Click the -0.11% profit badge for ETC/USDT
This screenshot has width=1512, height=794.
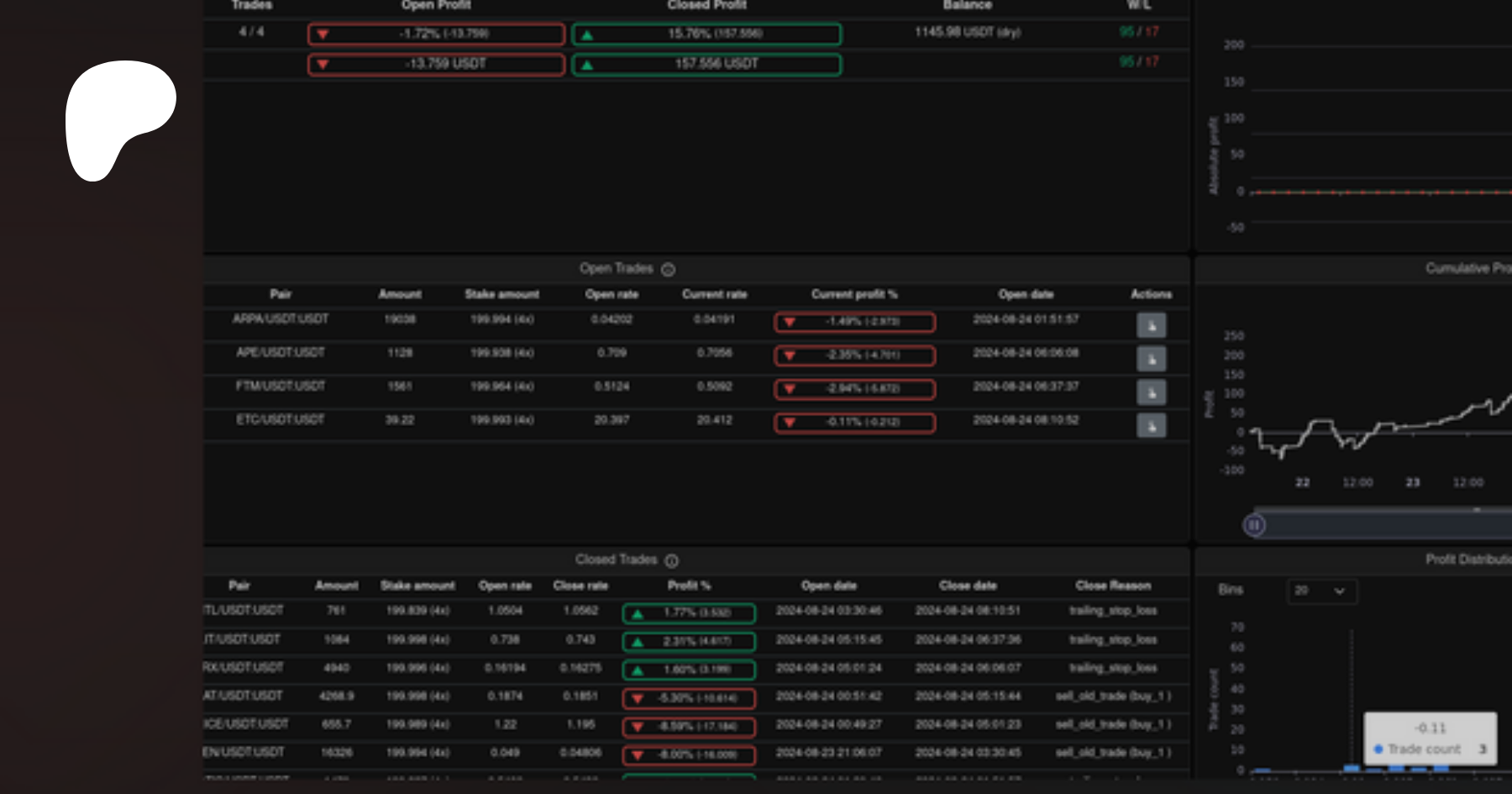[x=854, y=422]
